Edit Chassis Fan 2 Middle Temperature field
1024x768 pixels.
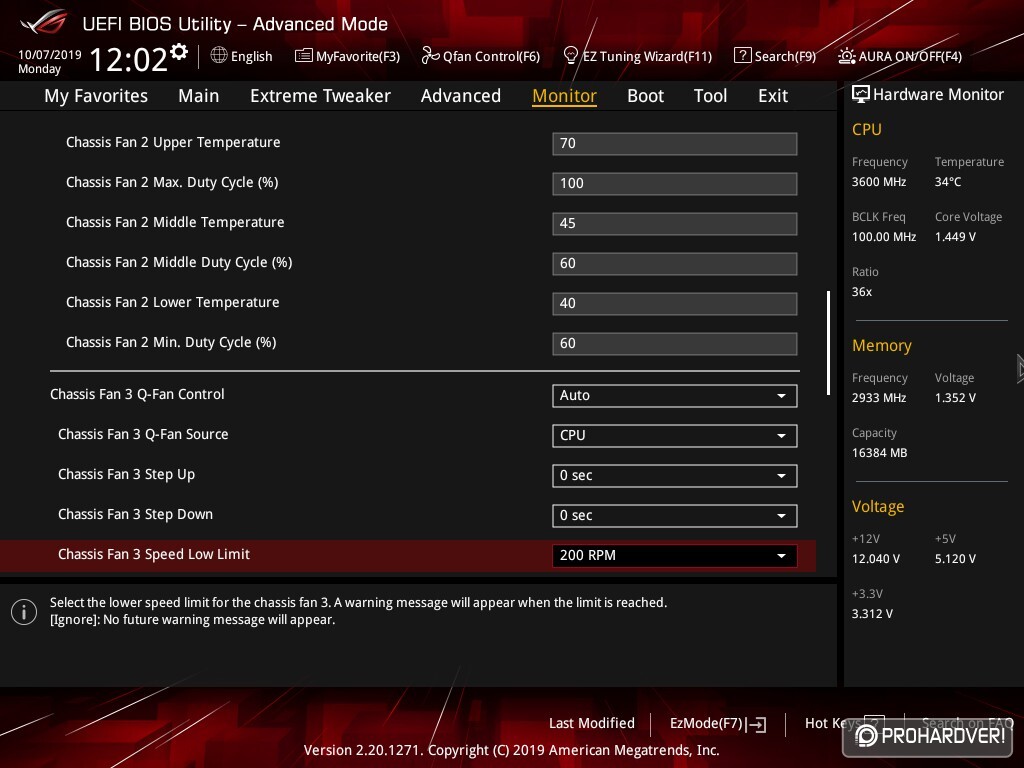675,223
